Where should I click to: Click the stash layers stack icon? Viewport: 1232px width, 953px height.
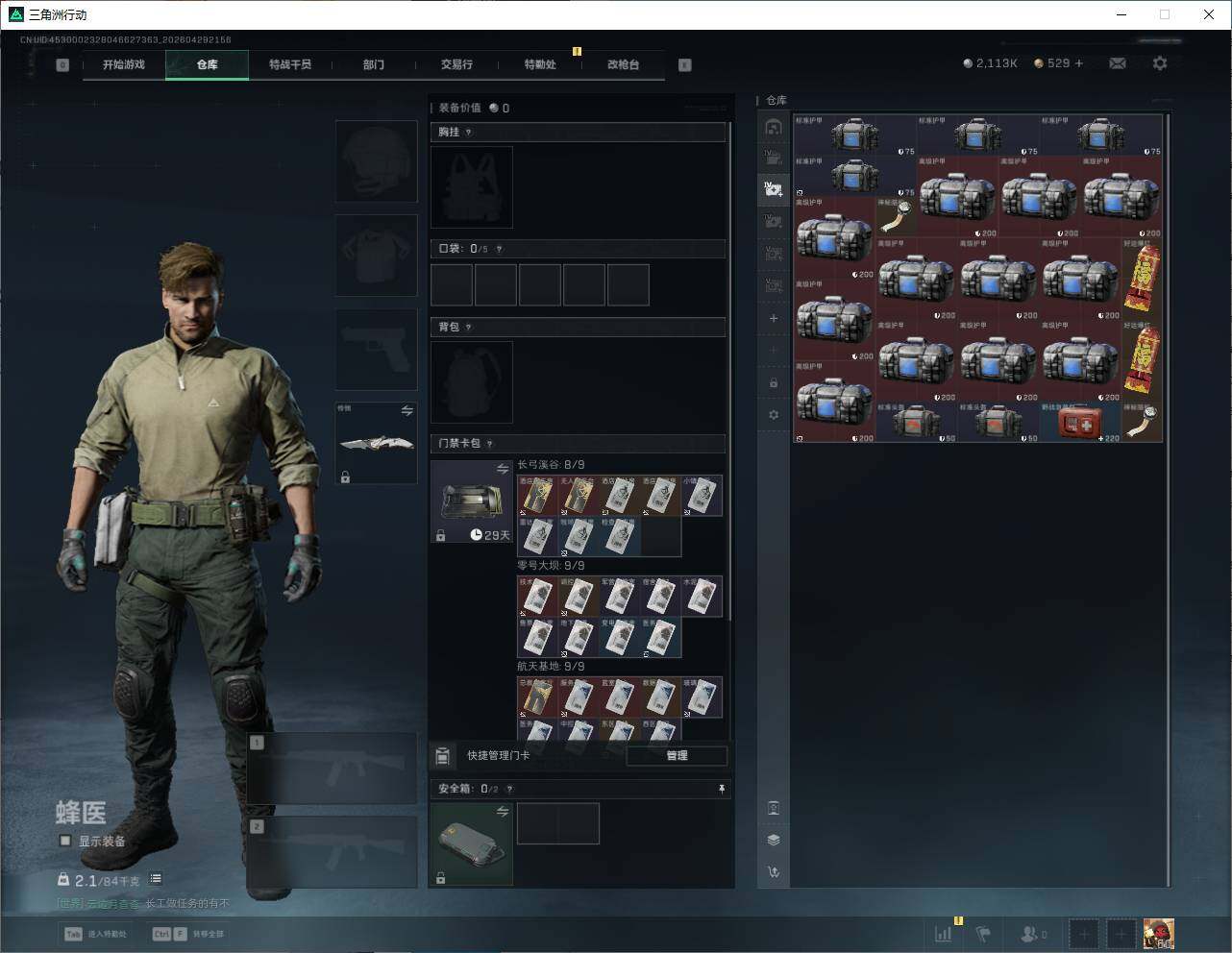pos(774,840)
